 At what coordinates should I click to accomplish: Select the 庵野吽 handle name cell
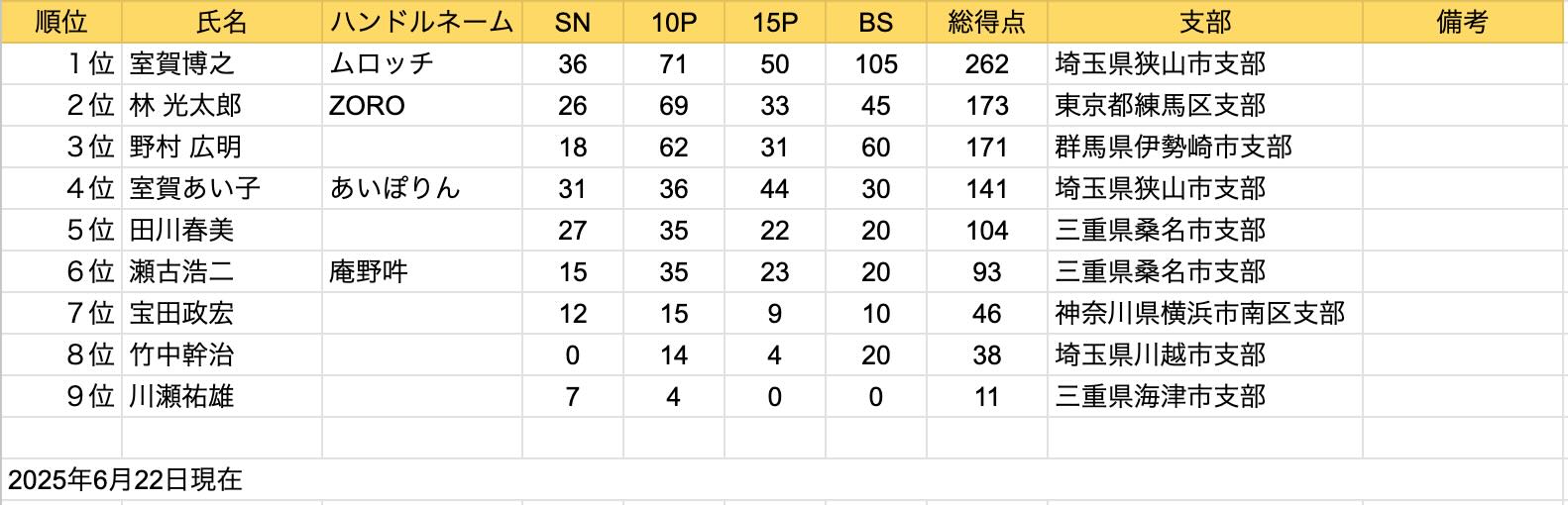click(x=422, y=272)
